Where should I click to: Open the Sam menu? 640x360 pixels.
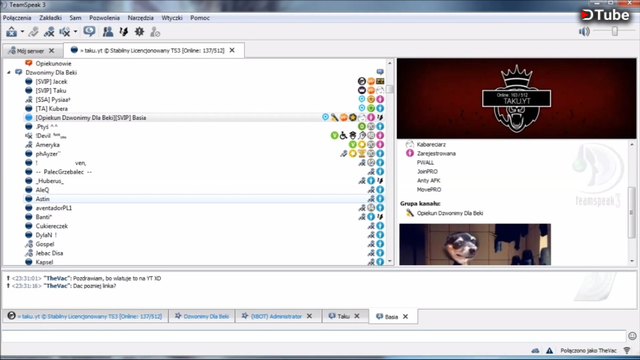(x=75, y=18)
